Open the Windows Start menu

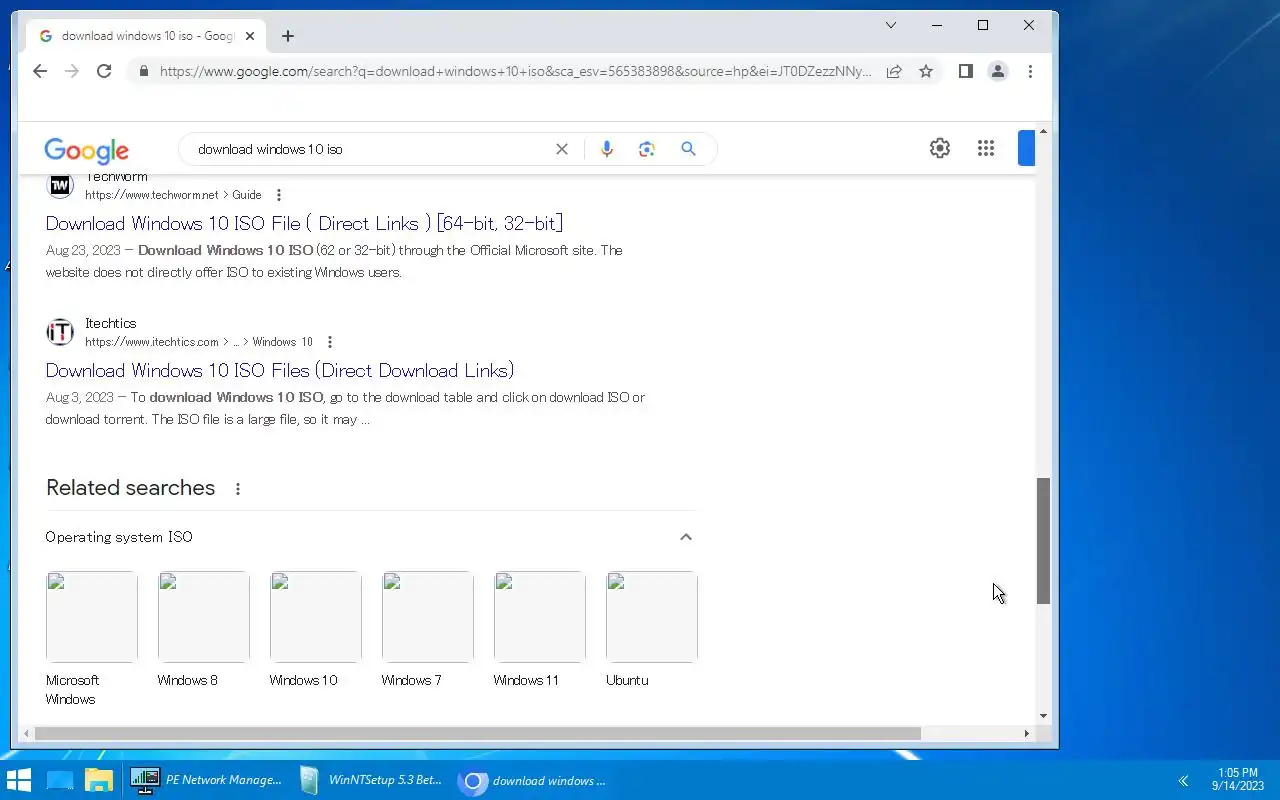[18, 780]
